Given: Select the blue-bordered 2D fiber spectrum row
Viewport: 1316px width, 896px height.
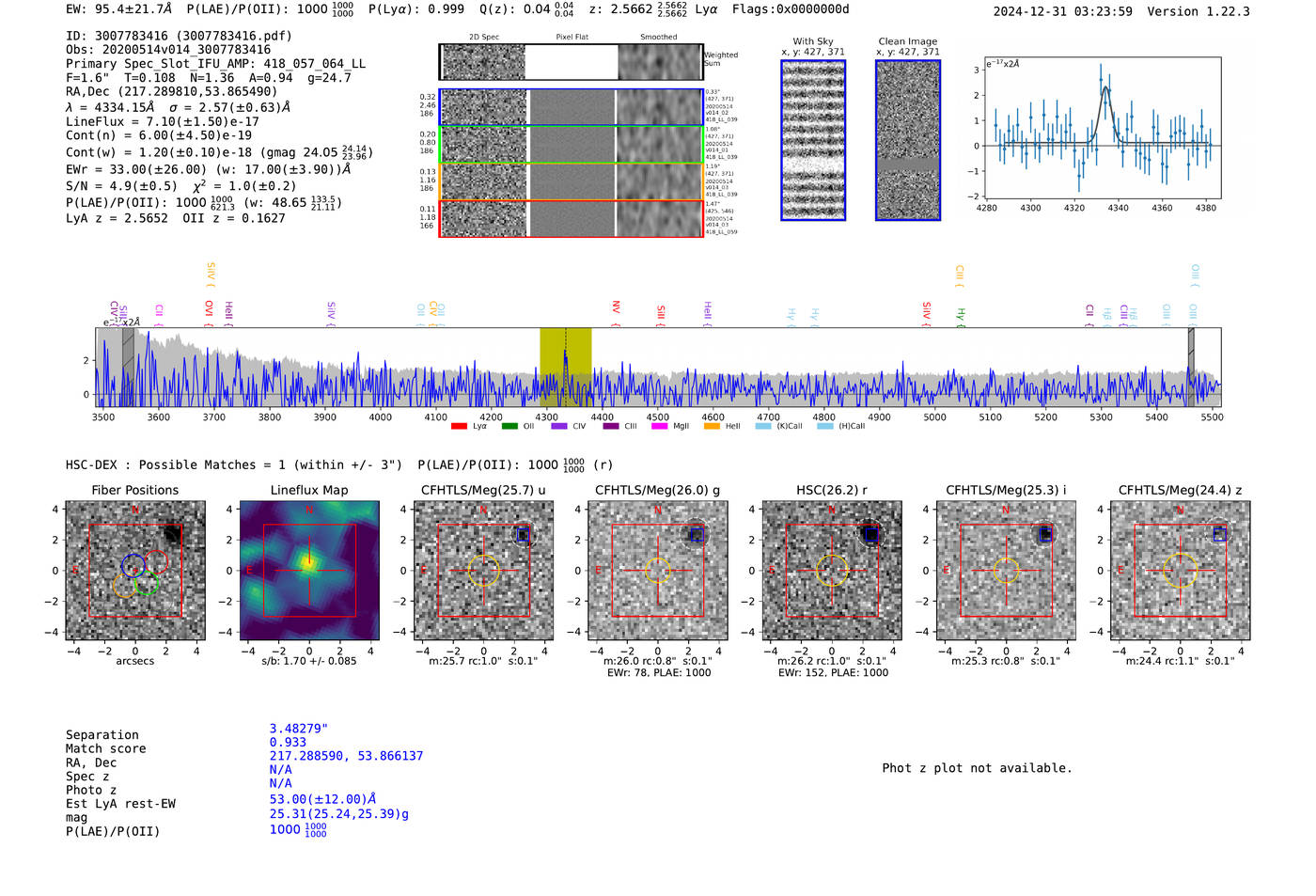Looking at the screenshot, I should [572, 107].
